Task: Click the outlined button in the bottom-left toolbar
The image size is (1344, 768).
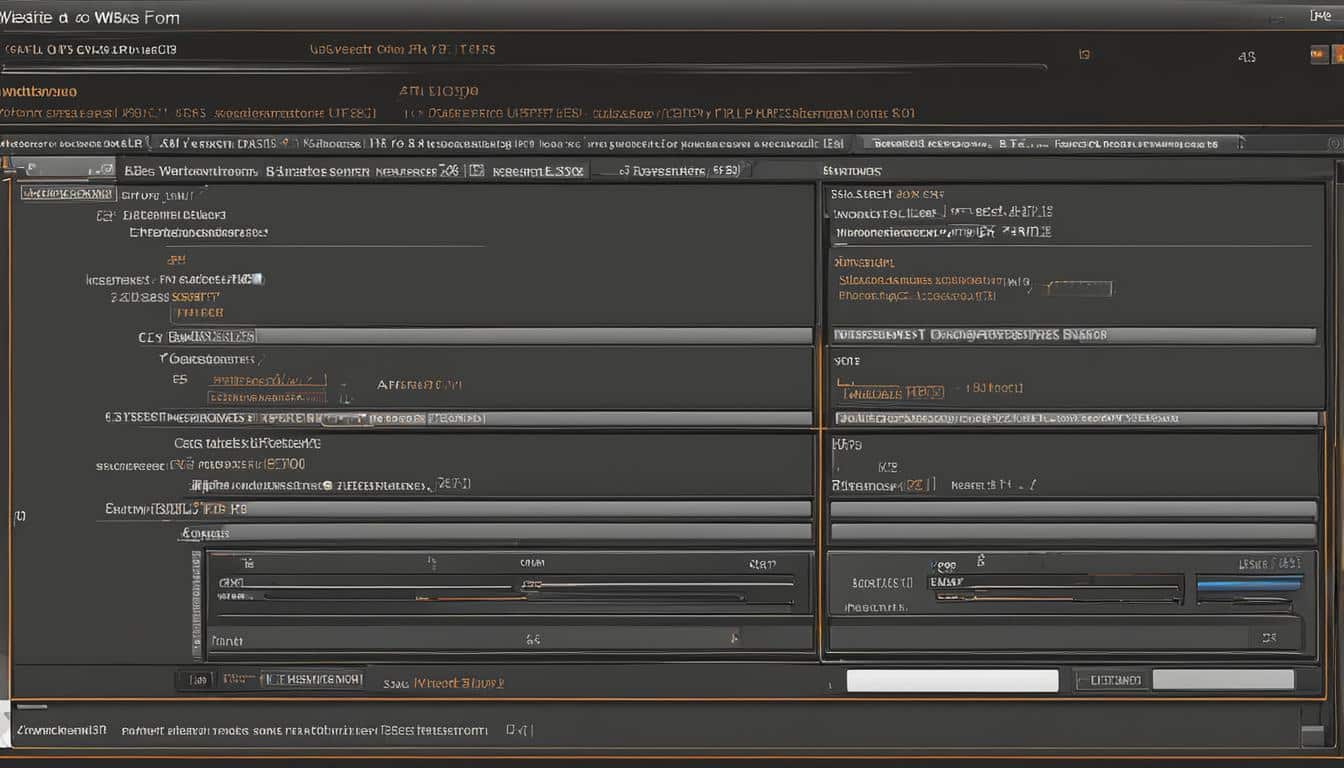Action: pos(311,680)
